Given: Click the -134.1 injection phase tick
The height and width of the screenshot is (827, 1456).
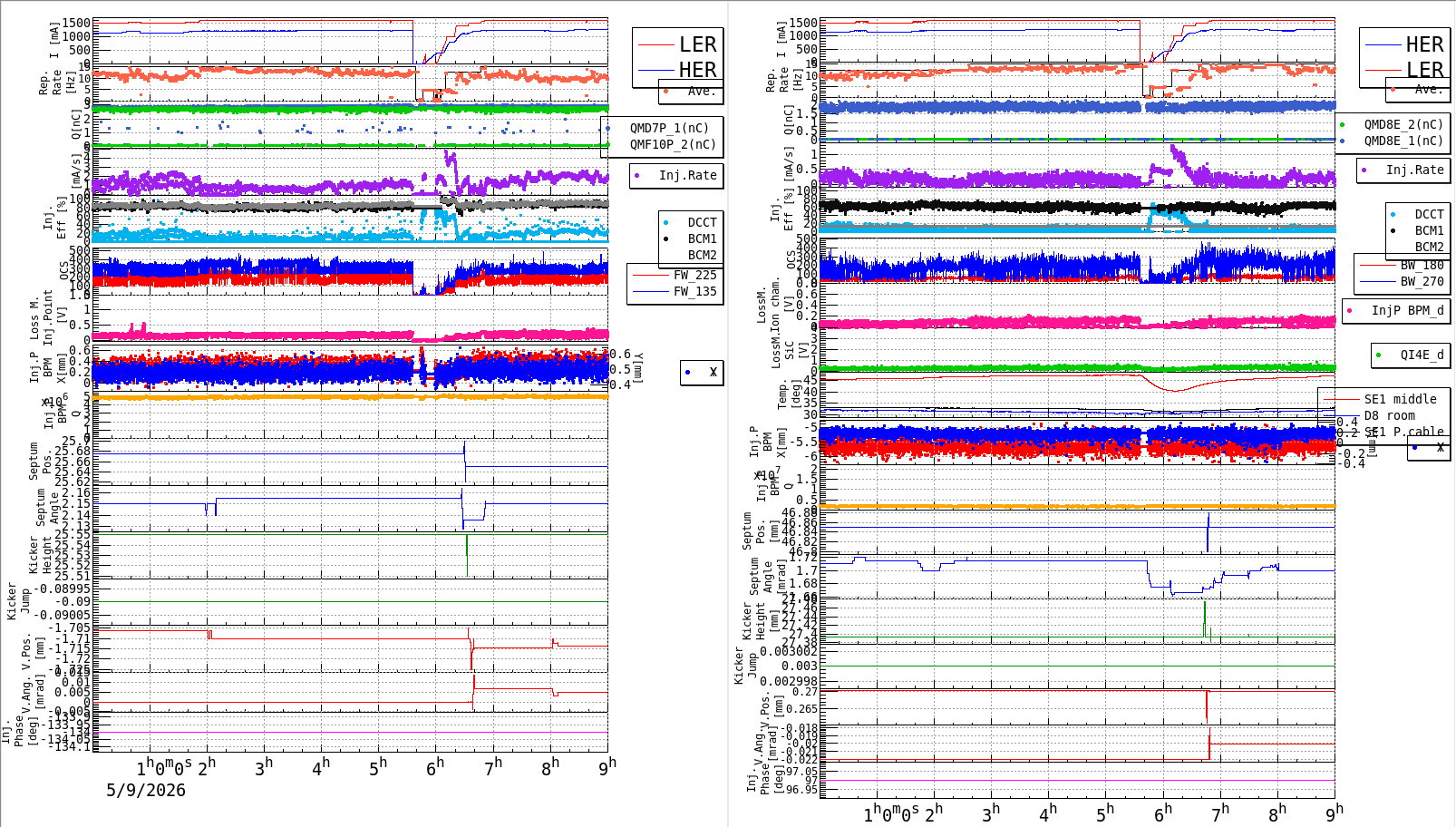Looking at the screenshot, I should [x=69, y=746].
